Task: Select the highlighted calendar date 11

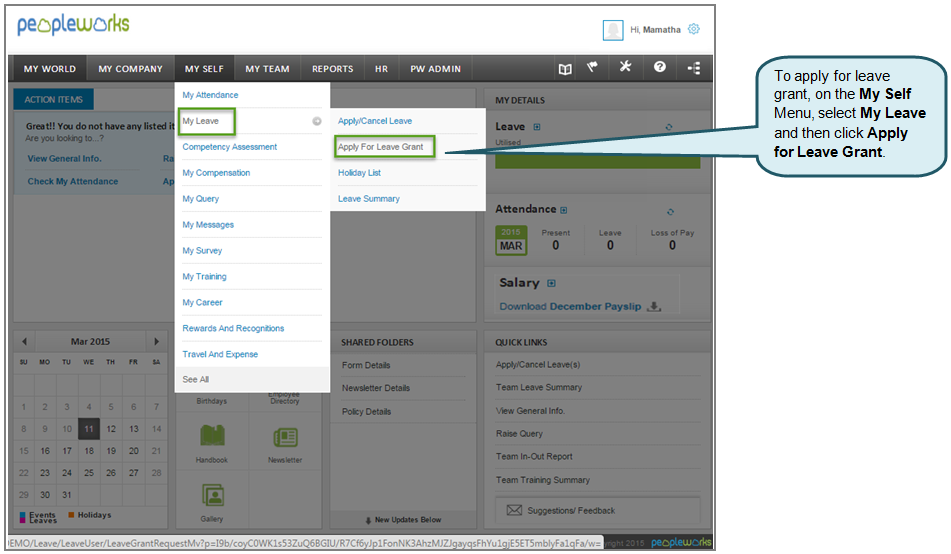Action: pyautogui.click(x=89, y=429)
